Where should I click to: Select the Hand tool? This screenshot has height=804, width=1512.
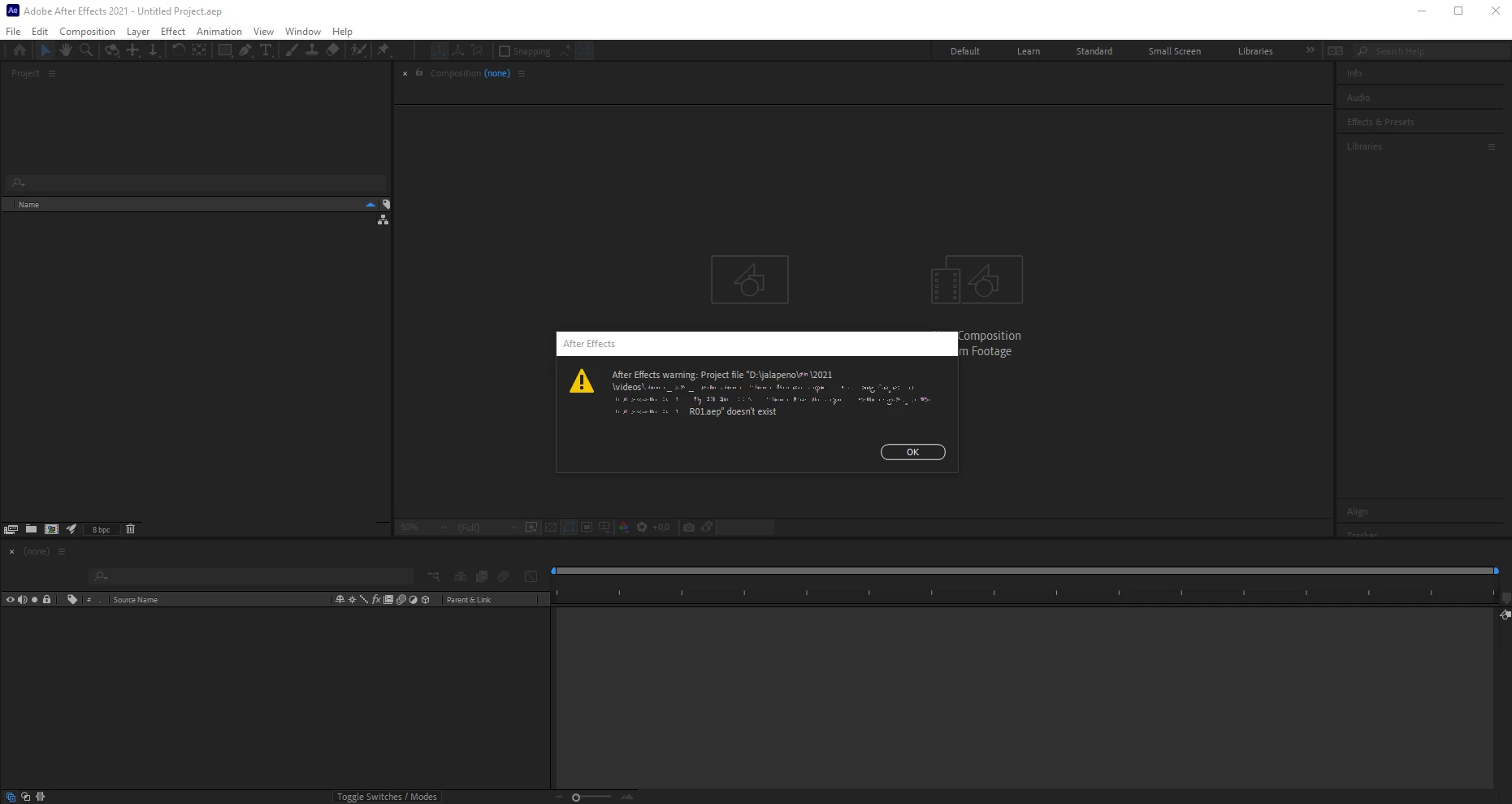[x=65, y=50]
